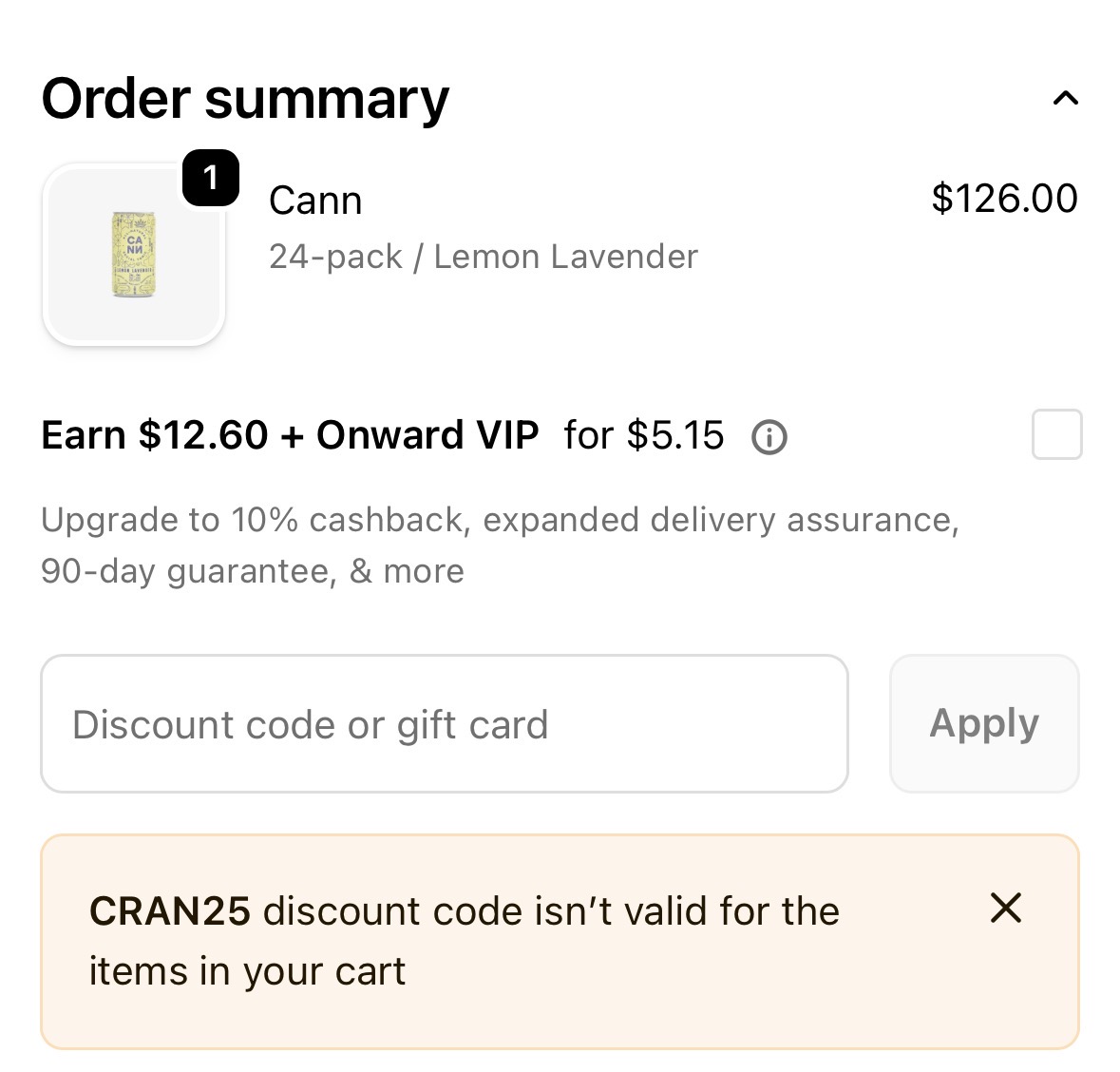Dismiss the CRAN25 invalid code banner
1120x1072 pixels.
pyautogui.click(x=1006, y=908)
